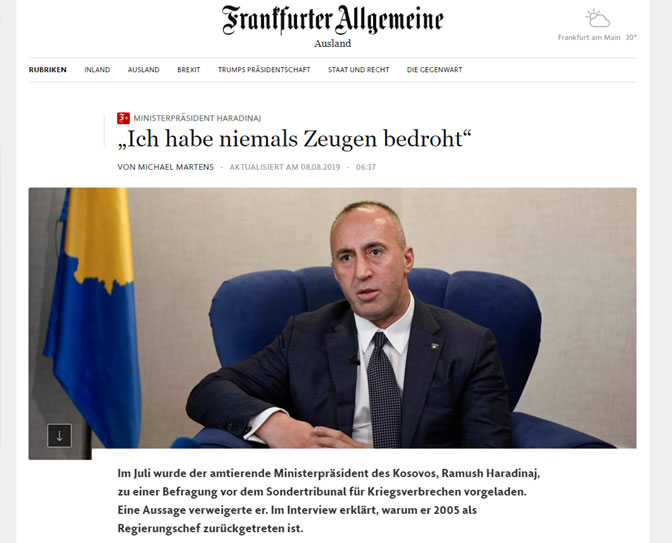
Task: Click the main article photo
Action: (x=333, y=318)
